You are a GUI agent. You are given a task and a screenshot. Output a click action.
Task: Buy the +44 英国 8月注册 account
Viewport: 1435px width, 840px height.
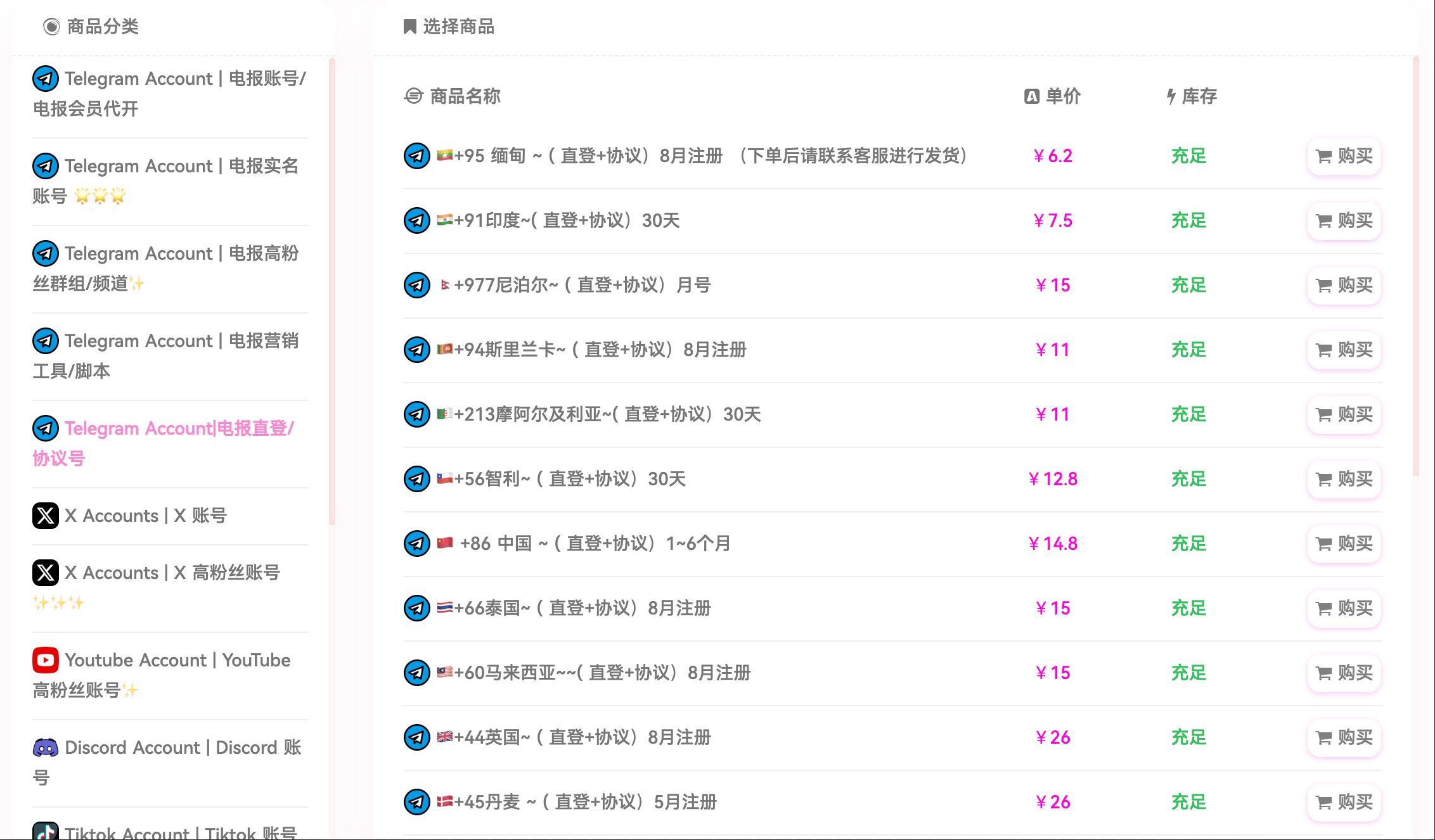[1344, 737]
